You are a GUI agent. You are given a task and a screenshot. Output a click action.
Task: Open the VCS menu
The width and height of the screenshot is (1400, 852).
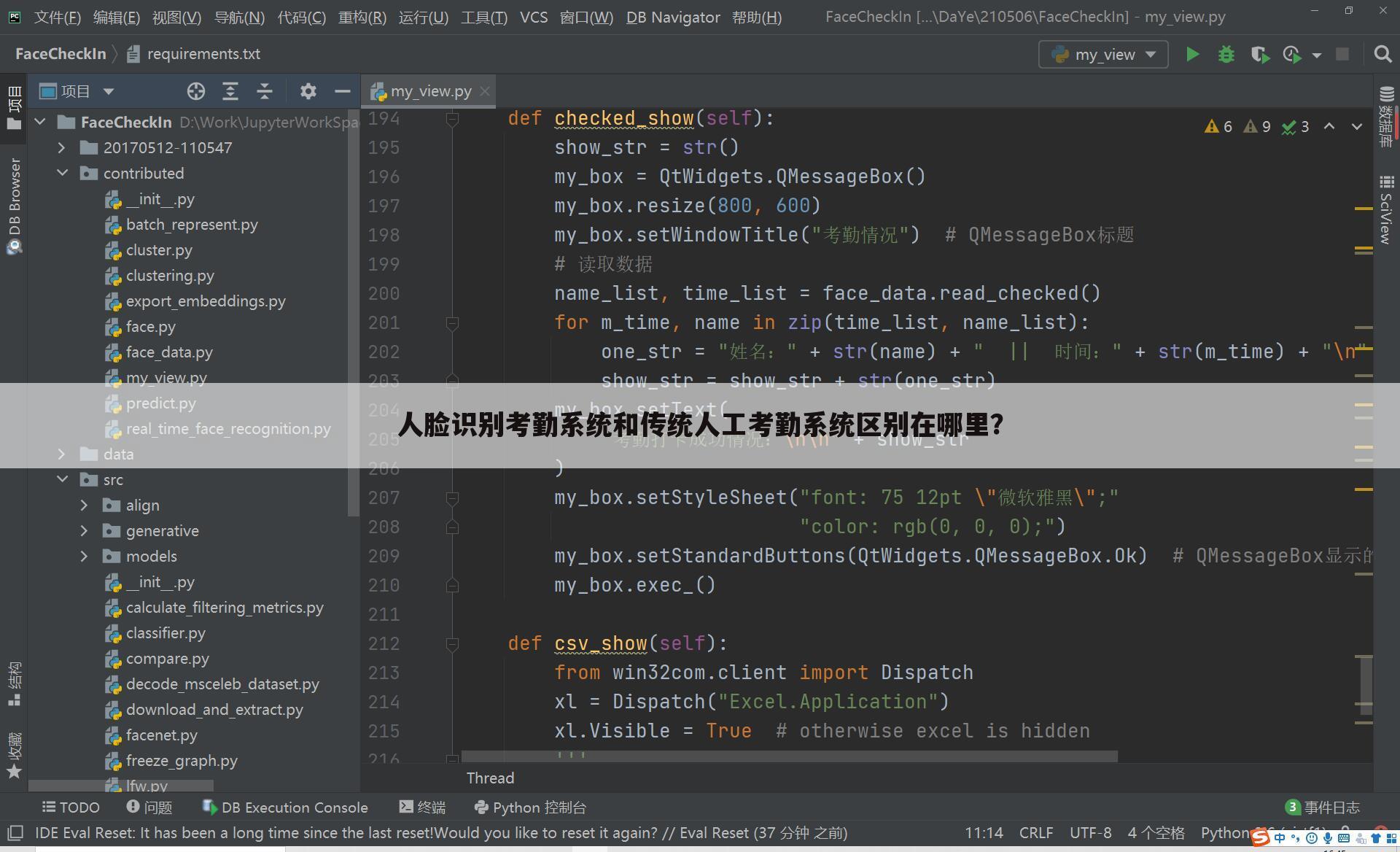coord(534,17)
